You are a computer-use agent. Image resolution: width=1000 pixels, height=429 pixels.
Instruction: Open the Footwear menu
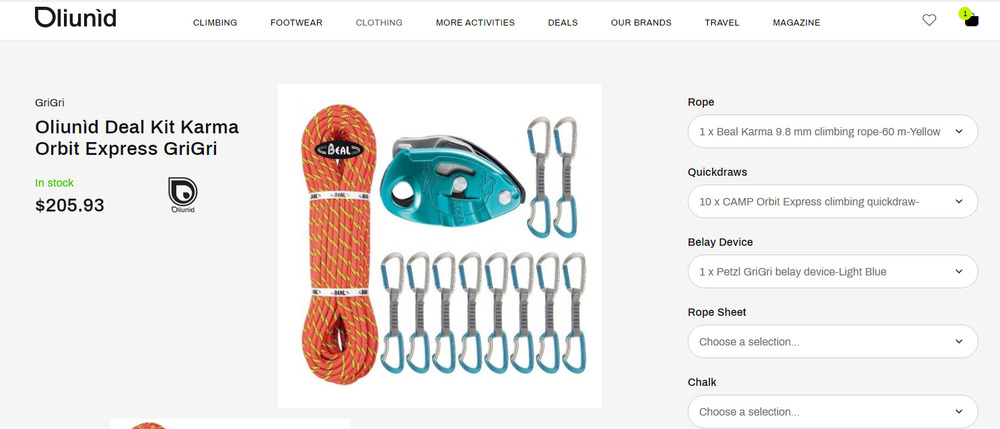[296, 22]
